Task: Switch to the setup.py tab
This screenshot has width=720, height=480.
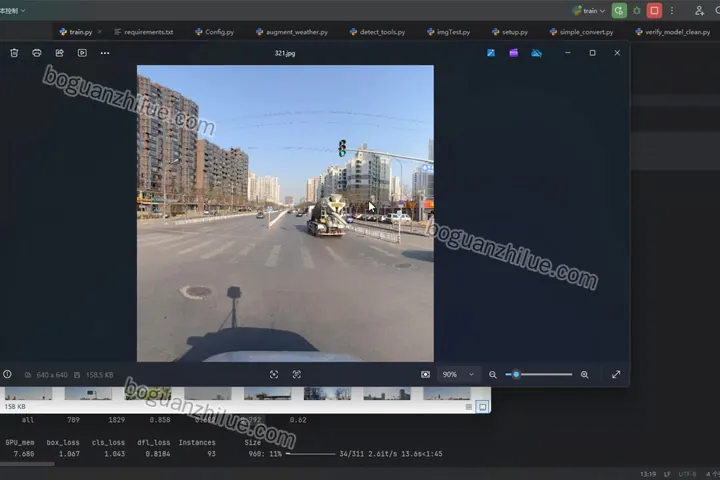Action: click(x=510, y=32)
